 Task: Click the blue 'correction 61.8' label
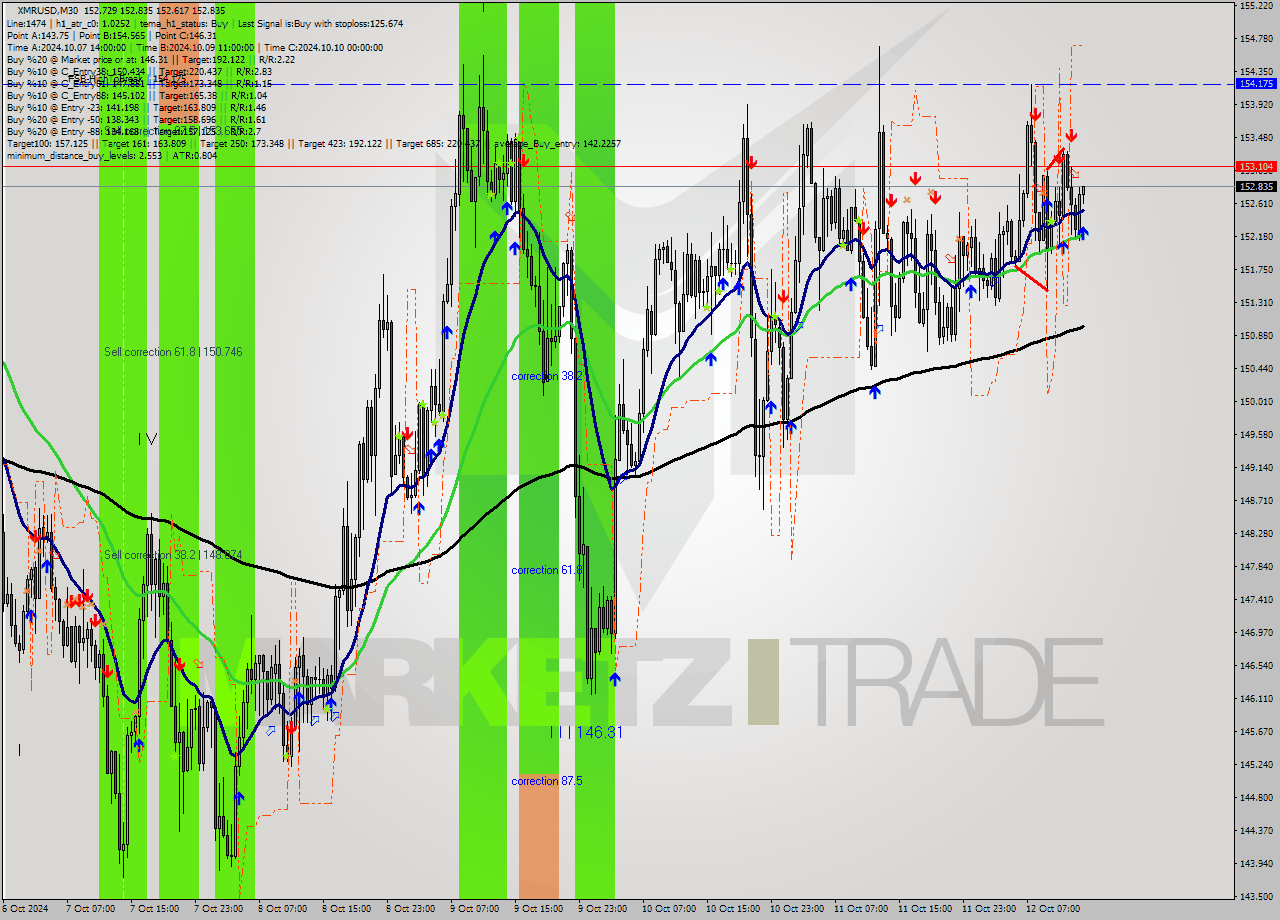point(547,570)
